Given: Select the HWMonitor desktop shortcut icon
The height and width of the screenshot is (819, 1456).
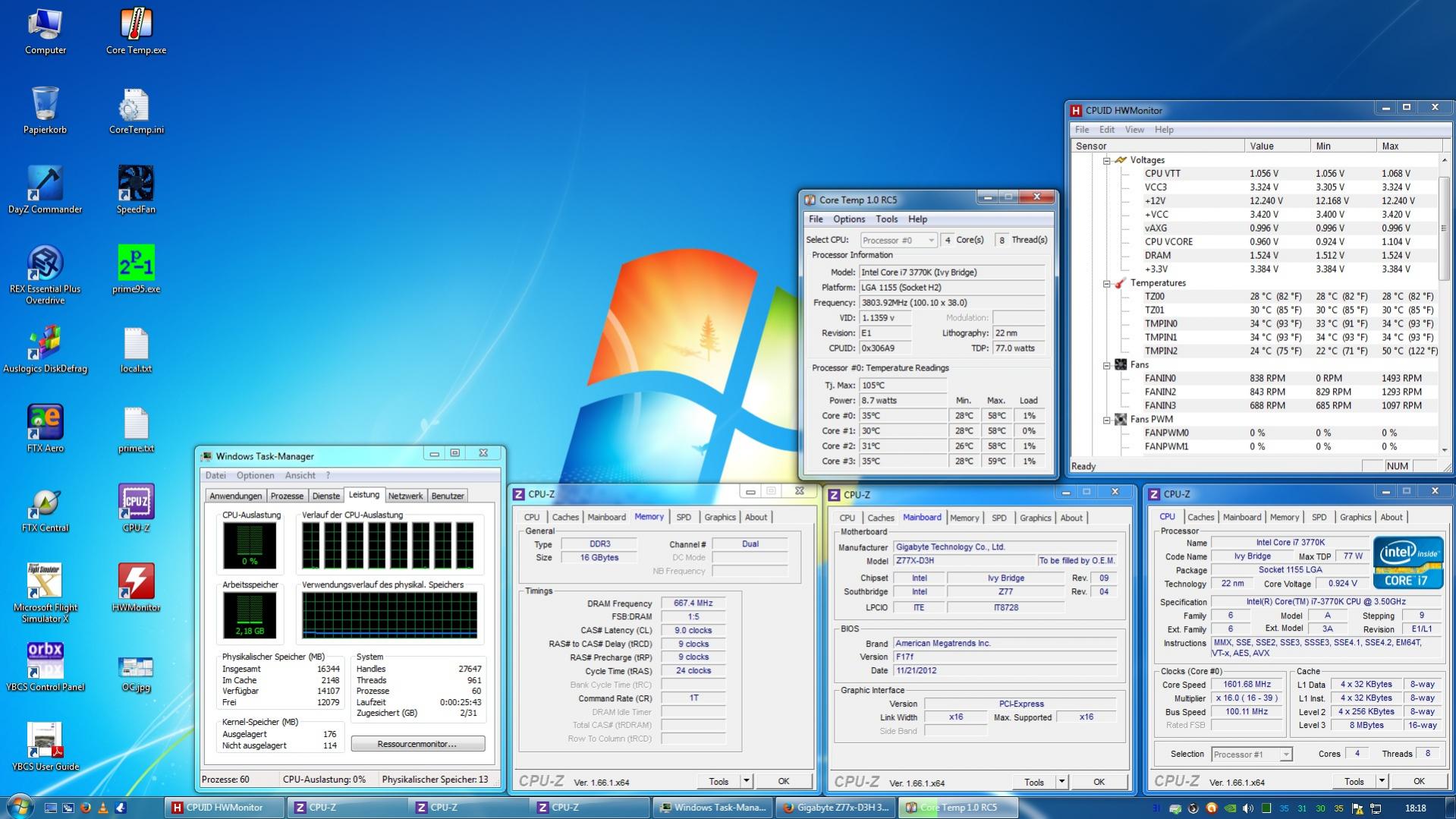Looking at the screenshot, I should 137,589.
